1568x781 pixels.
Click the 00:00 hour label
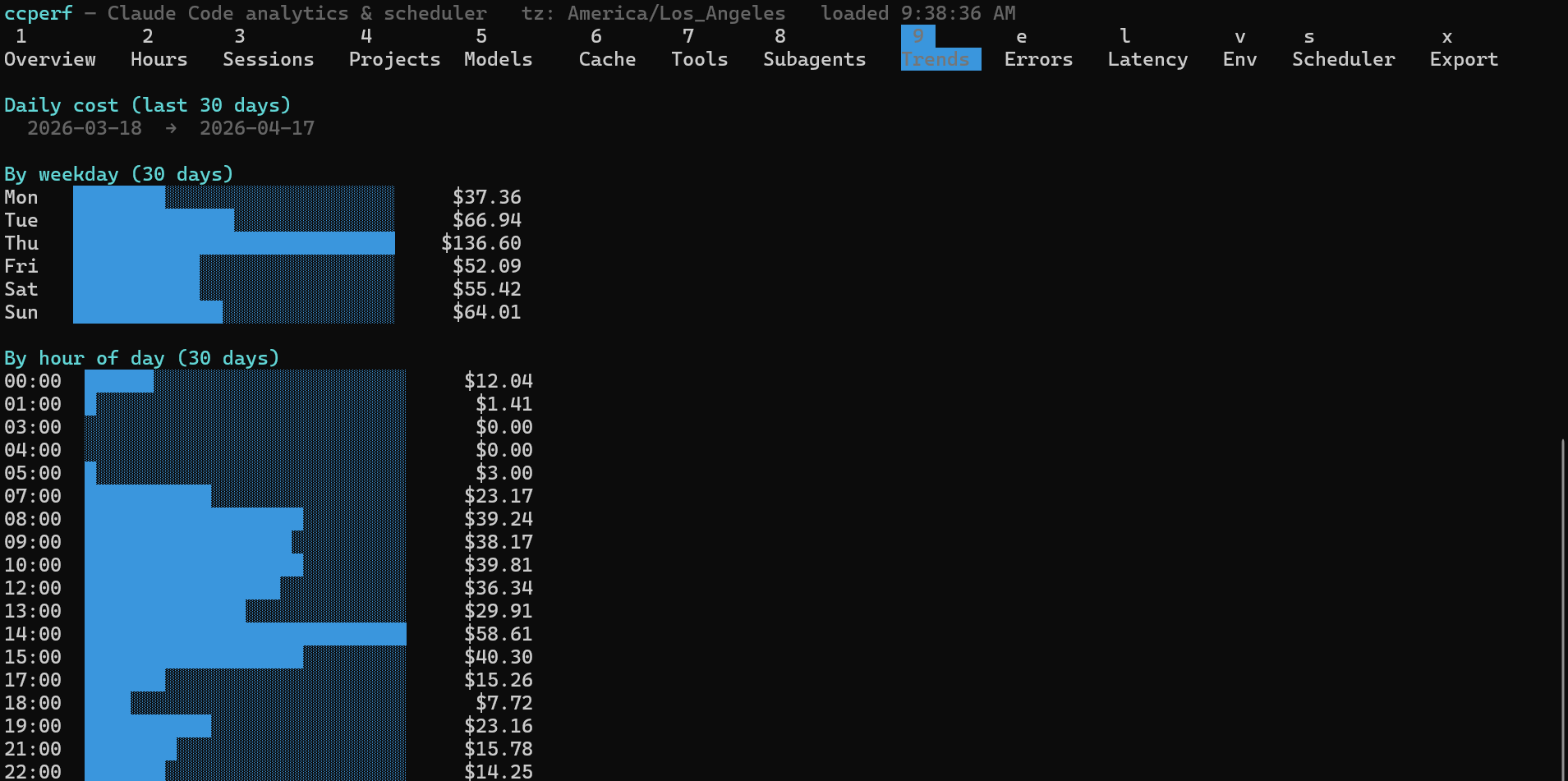33,381
